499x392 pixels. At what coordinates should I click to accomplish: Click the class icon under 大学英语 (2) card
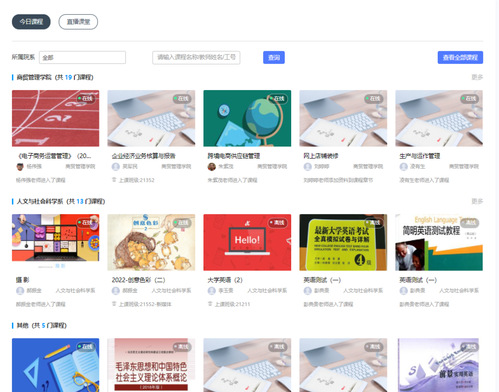(210, 304)
